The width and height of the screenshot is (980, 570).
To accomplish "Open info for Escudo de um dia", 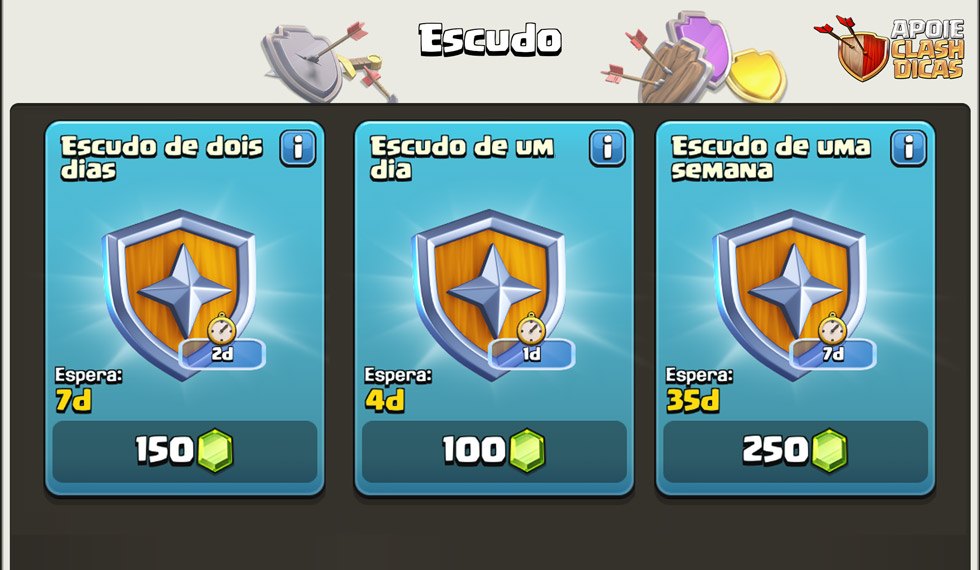I will click(x=607, y=148).
